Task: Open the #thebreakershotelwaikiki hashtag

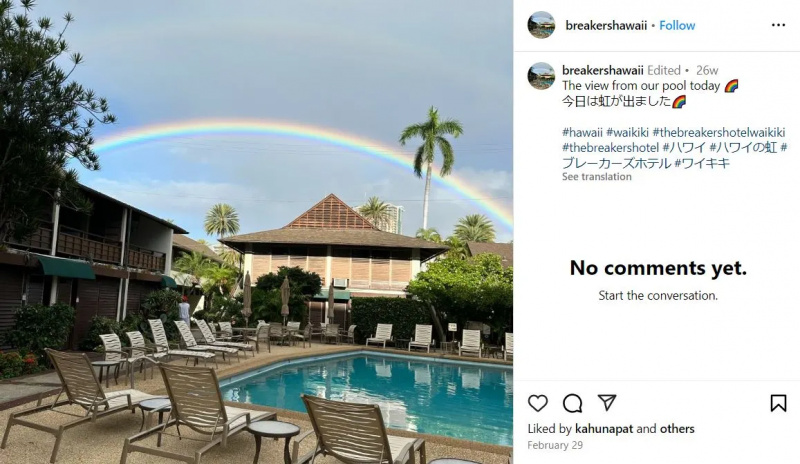Action: (718, 132)
